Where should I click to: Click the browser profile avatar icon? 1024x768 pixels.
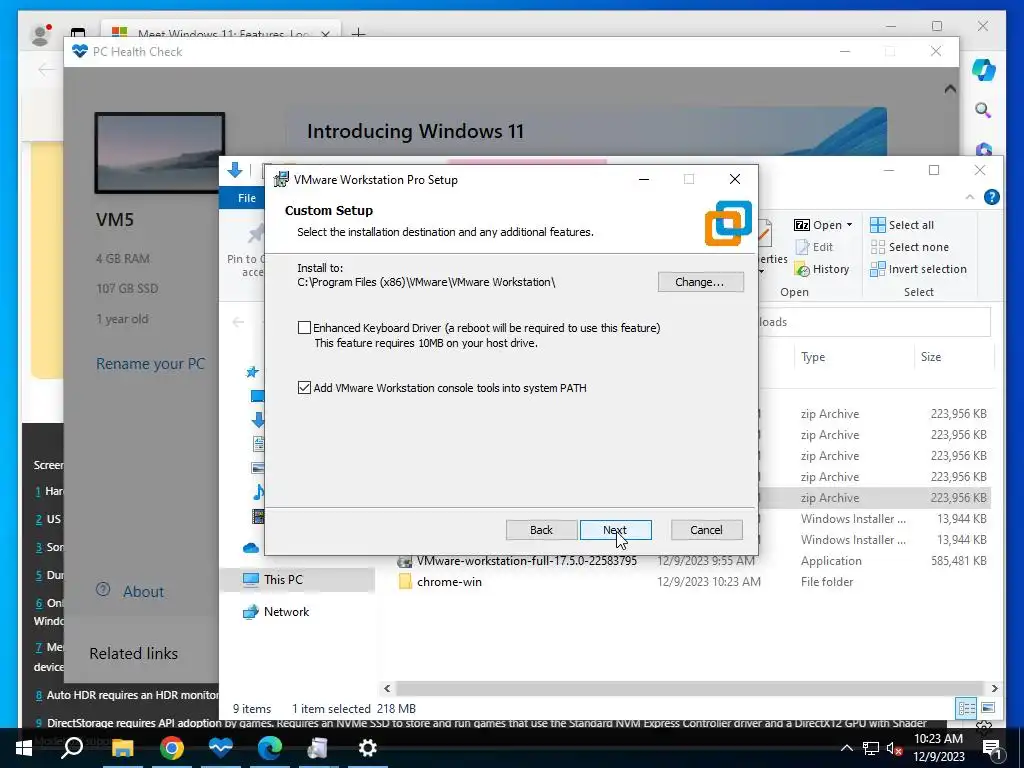(x=40, y=35)
